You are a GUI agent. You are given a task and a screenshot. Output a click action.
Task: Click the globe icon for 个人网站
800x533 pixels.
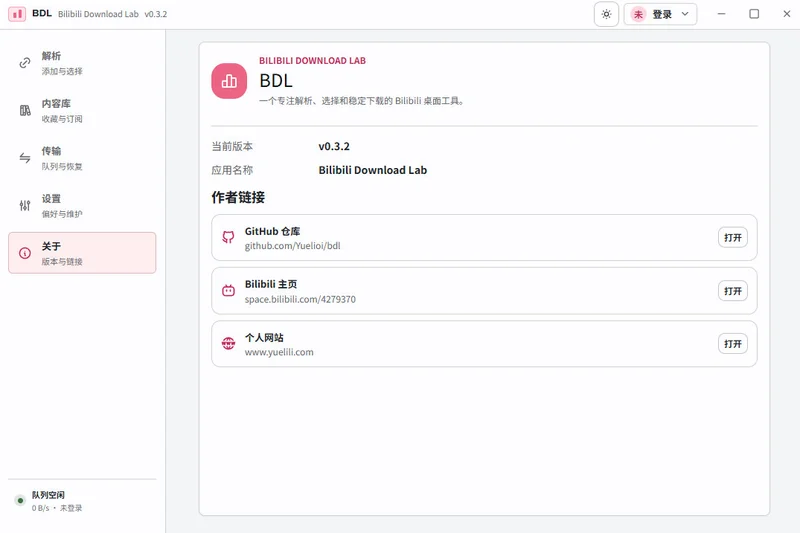click(x=229, y=343)
